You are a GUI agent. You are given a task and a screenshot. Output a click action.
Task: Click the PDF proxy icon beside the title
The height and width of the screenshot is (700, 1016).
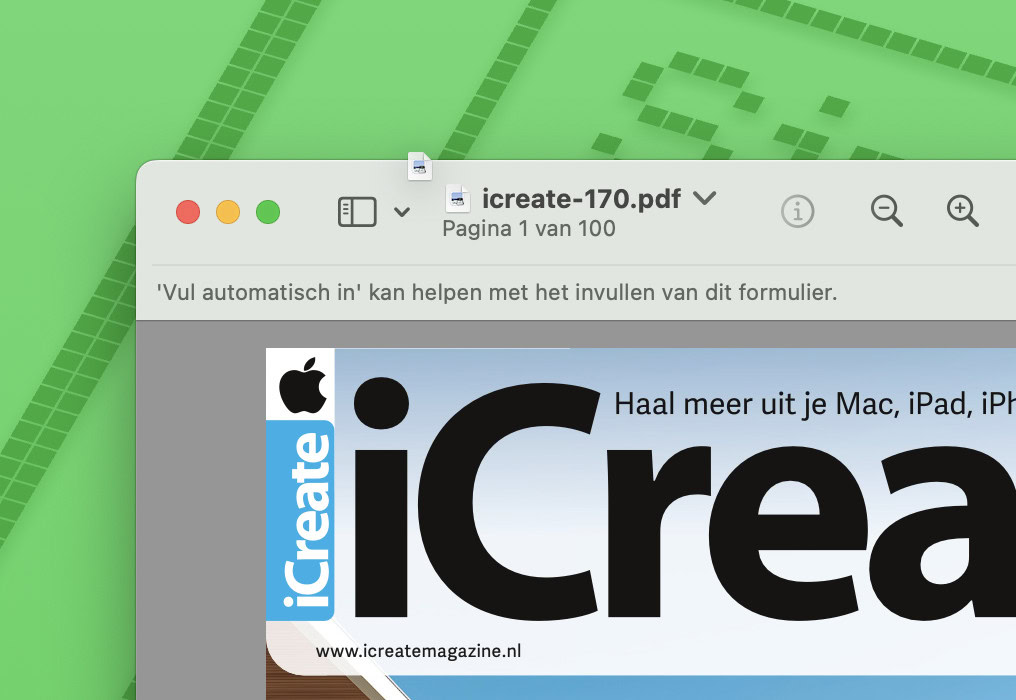coord(457,198)
